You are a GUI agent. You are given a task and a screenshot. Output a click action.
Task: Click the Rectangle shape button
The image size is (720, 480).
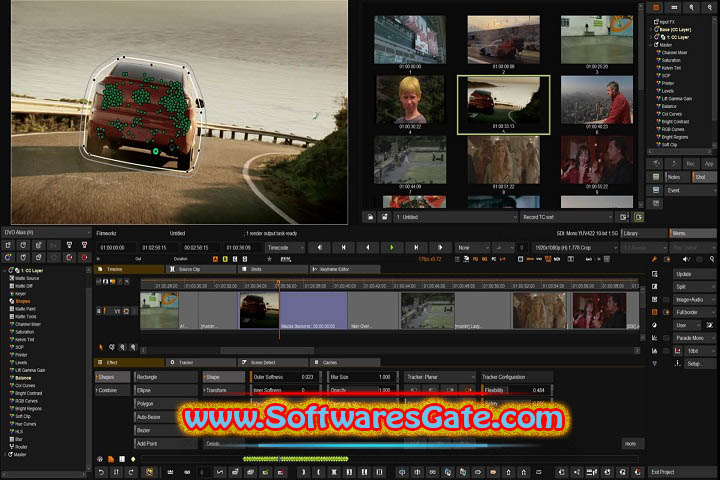click(166, 377)
